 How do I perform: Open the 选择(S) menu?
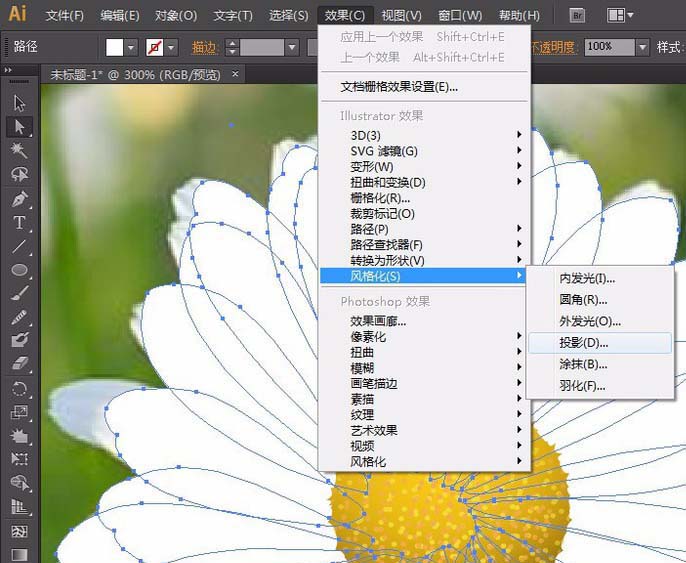click(288, 16)
